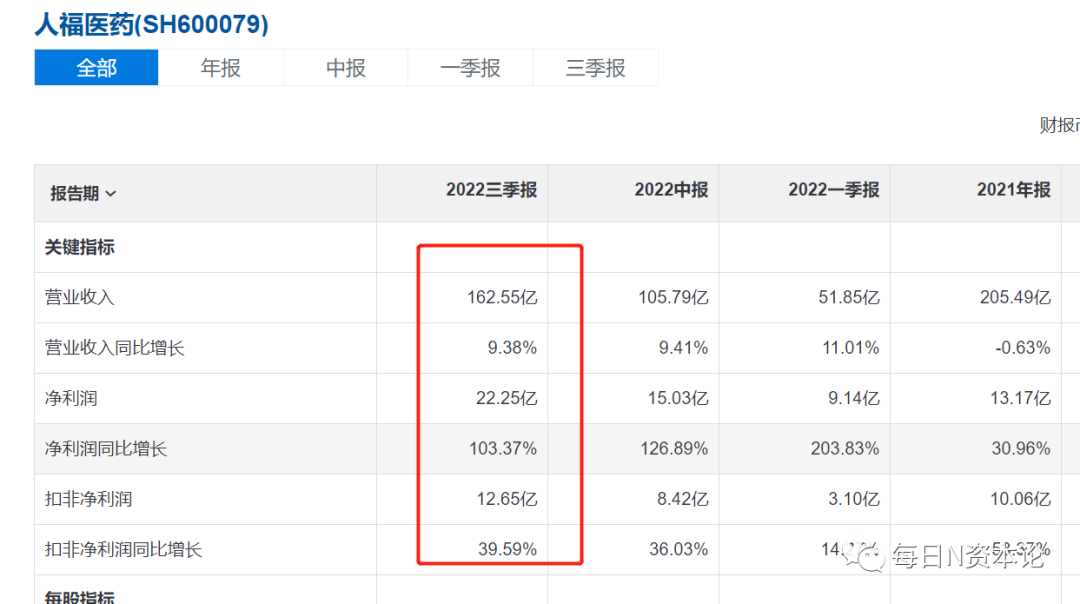View the 三季报 tab
Image resolution: width=1080 pixels, height=604 pixels.
[595, 67]
